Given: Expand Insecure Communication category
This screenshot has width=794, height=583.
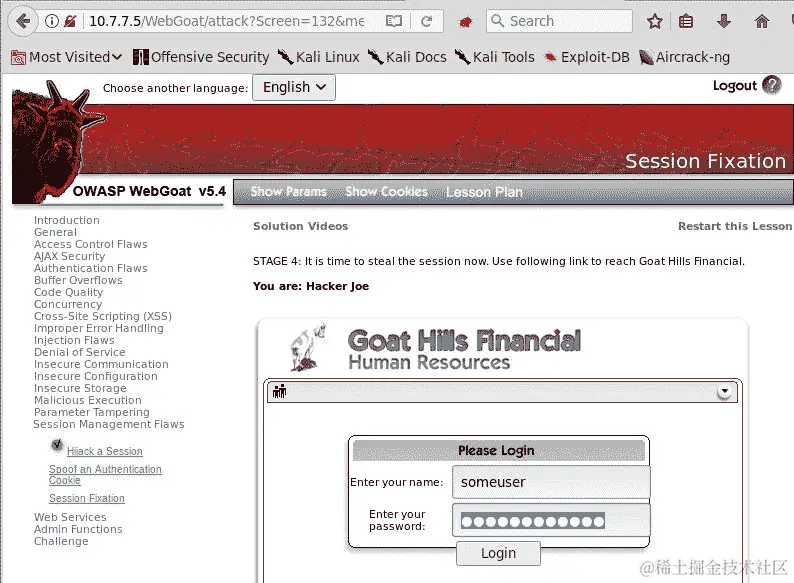Looking at the screenshot, I should (101, 364).
